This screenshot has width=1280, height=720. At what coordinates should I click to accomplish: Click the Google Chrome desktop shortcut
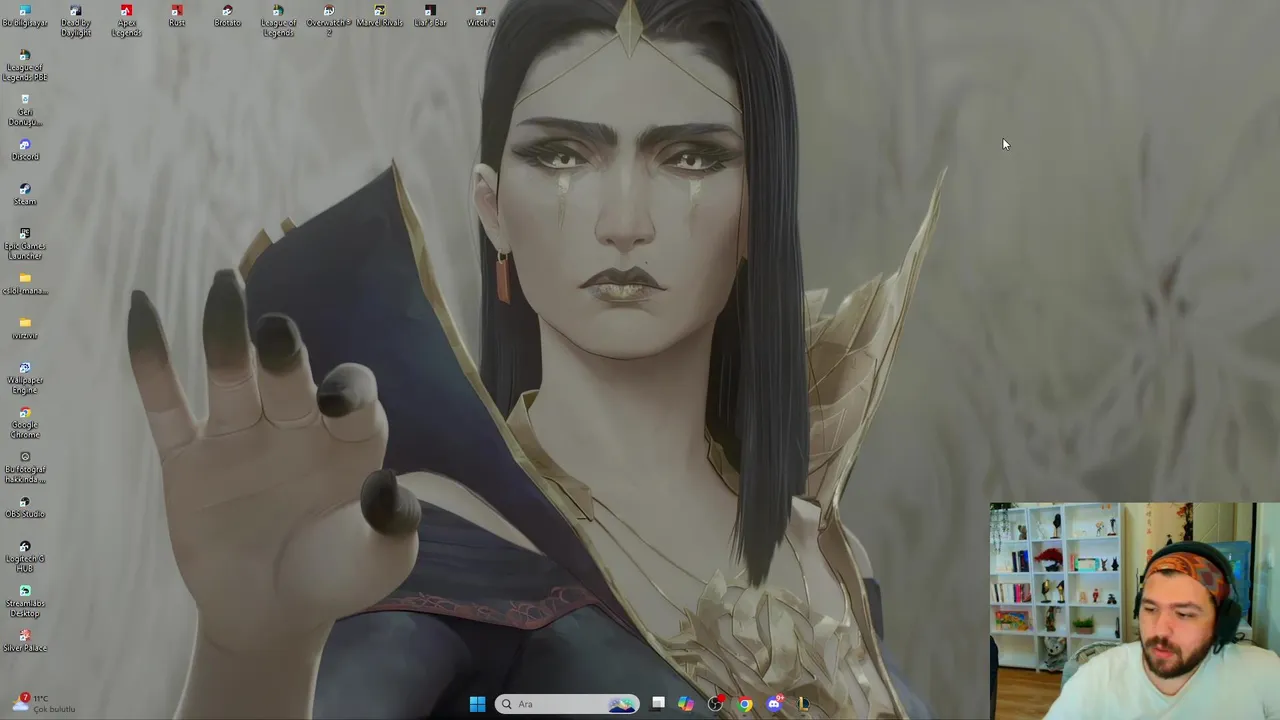[25, 424]
